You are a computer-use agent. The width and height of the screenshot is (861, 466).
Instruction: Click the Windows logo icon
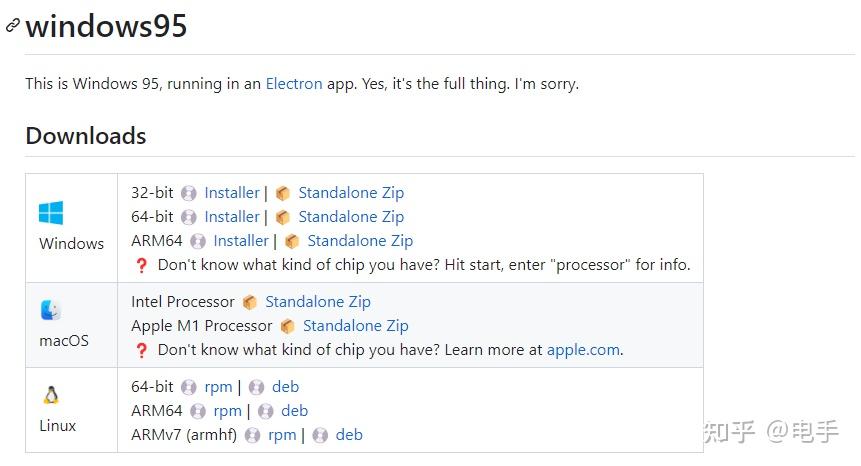[51, 213]
